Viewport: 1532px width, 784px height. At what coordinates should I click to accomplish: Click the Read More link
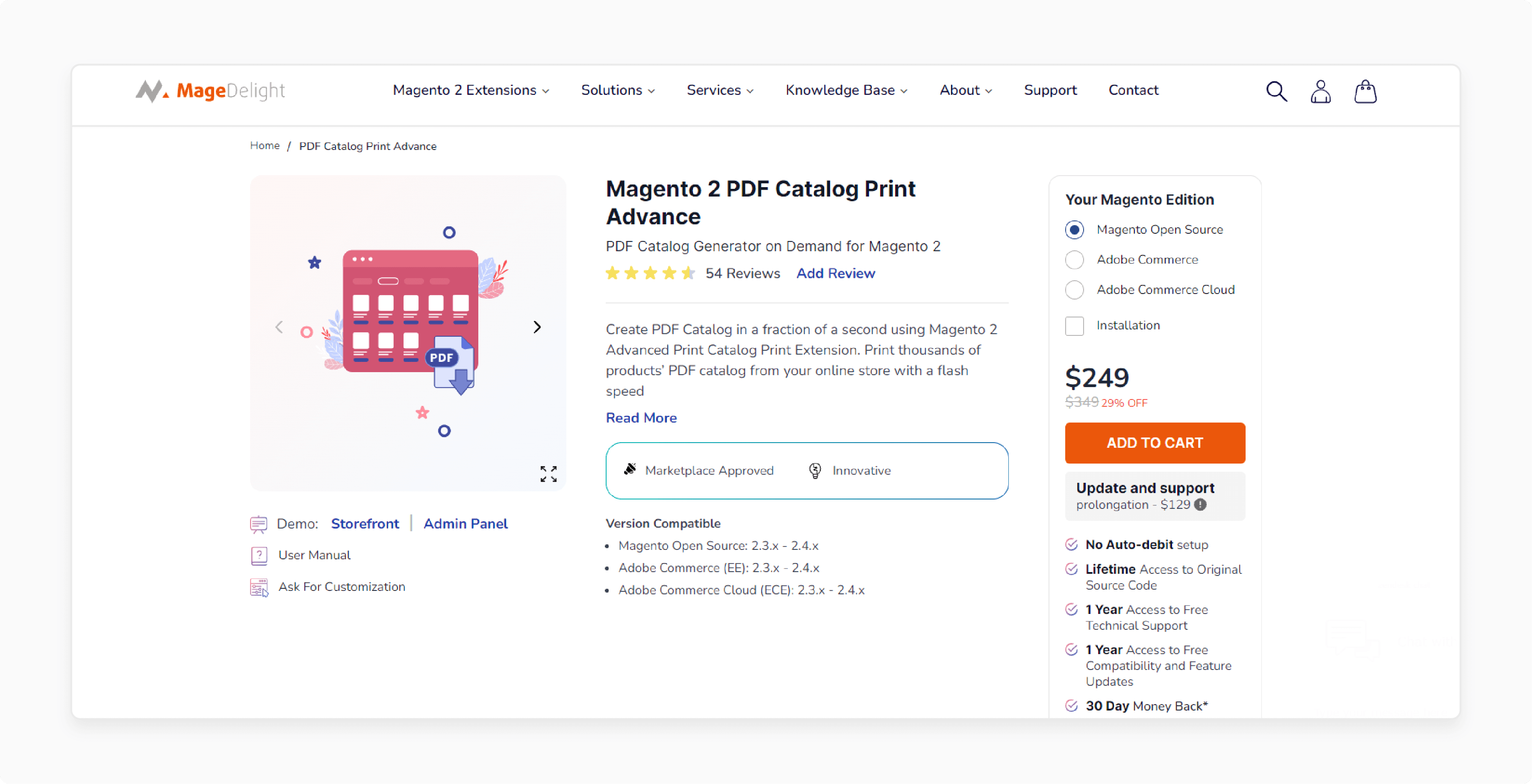tap(642, 418)
